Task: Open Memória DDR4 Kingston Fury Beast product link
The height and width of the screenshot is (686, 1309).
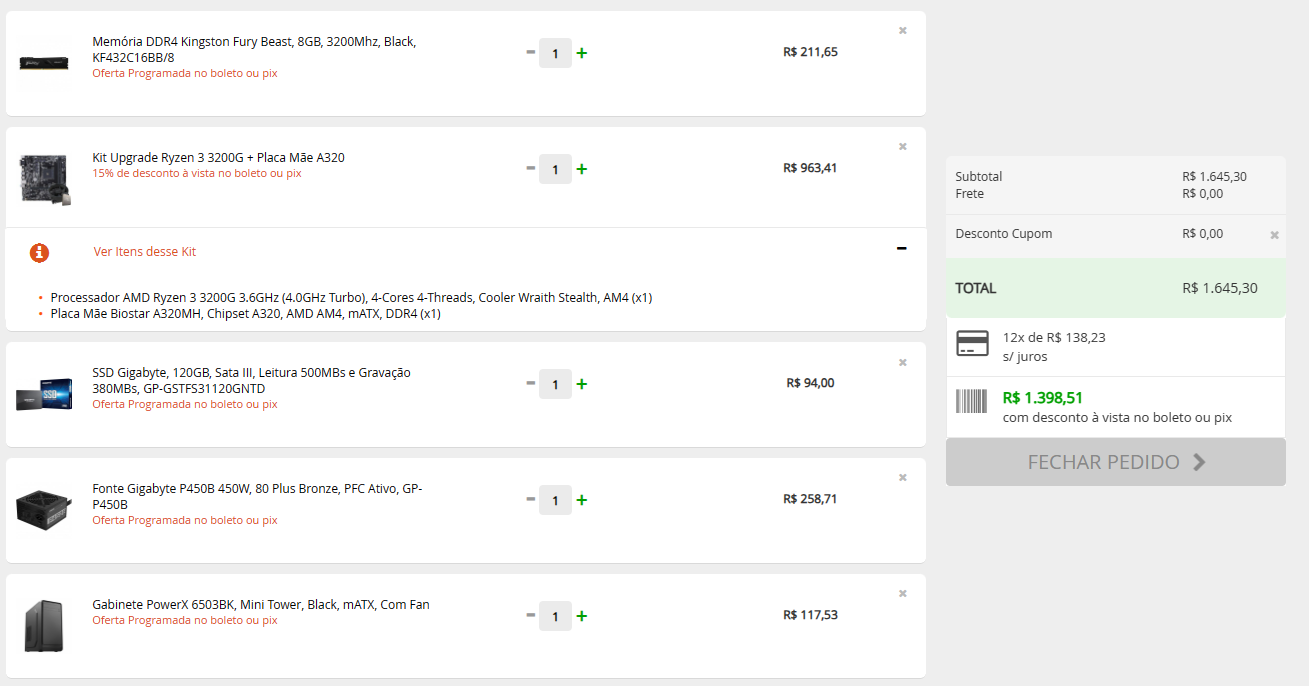Action: (254, 49)
